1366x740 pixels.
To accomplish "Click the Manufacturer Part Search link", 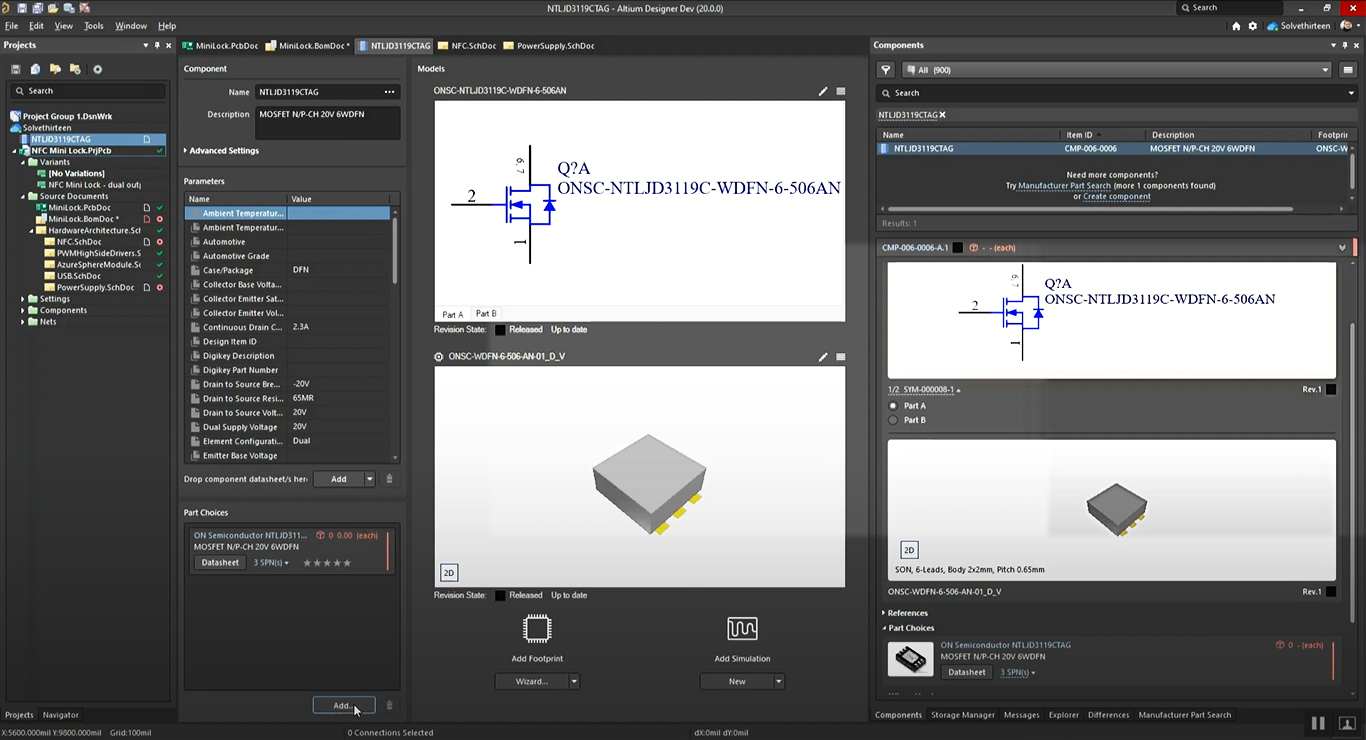I will [x=1064, y=186].
